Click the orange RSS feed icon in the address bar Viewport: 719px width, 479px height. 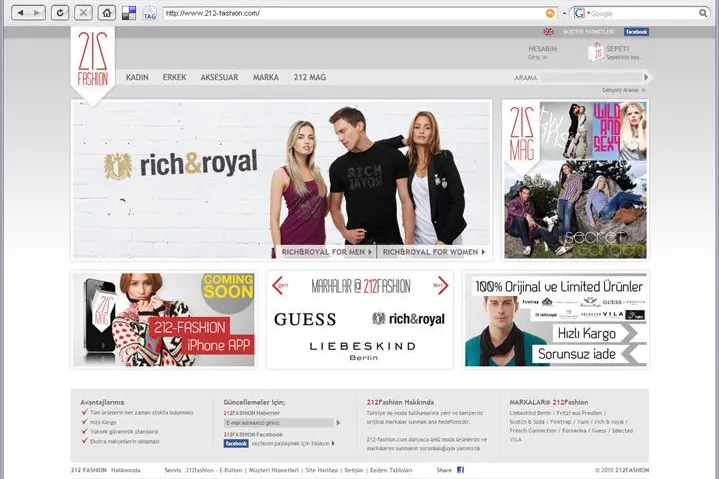550,13
